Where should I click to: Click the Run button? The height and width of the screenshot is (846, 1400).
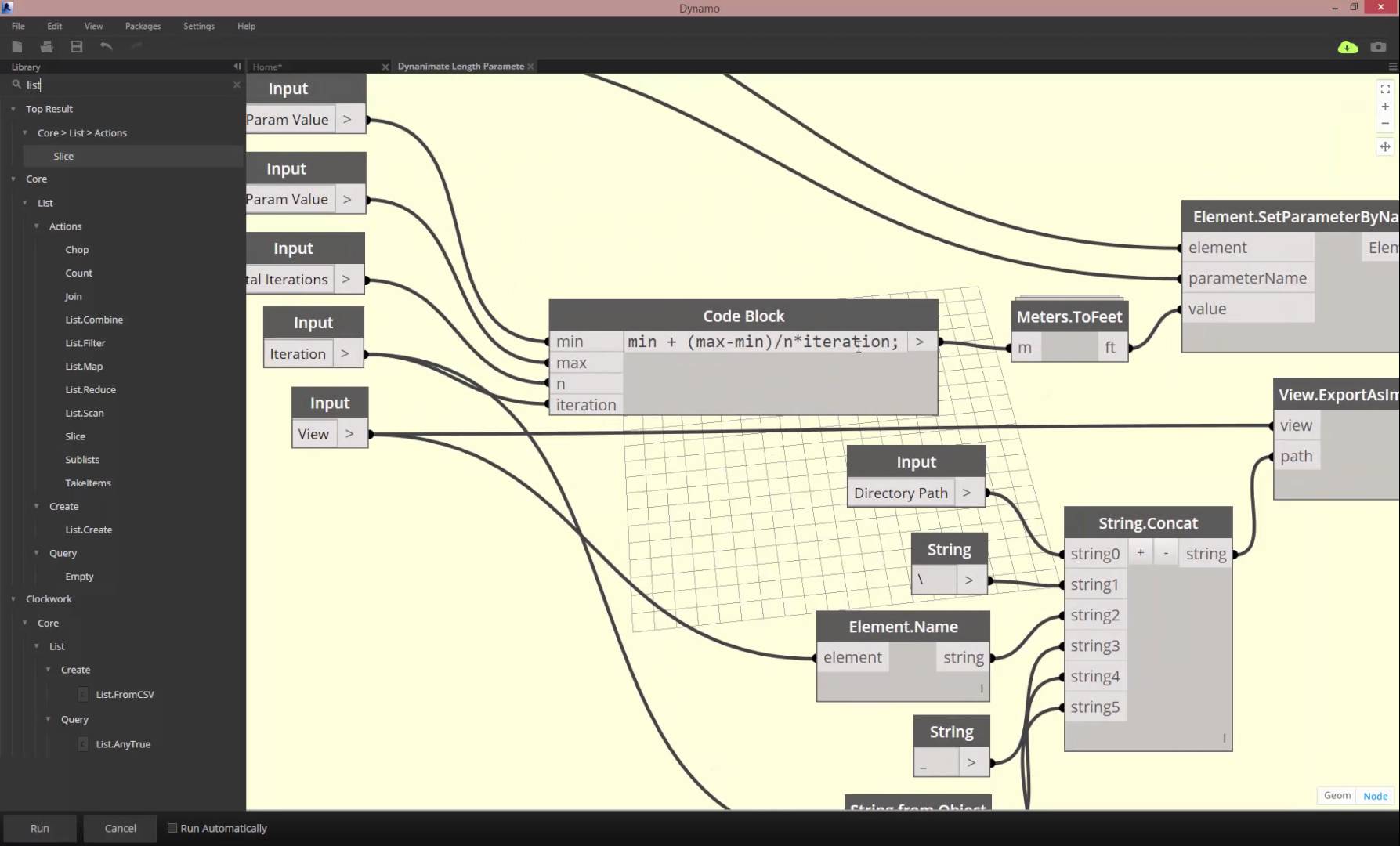(x=39, y=828)
